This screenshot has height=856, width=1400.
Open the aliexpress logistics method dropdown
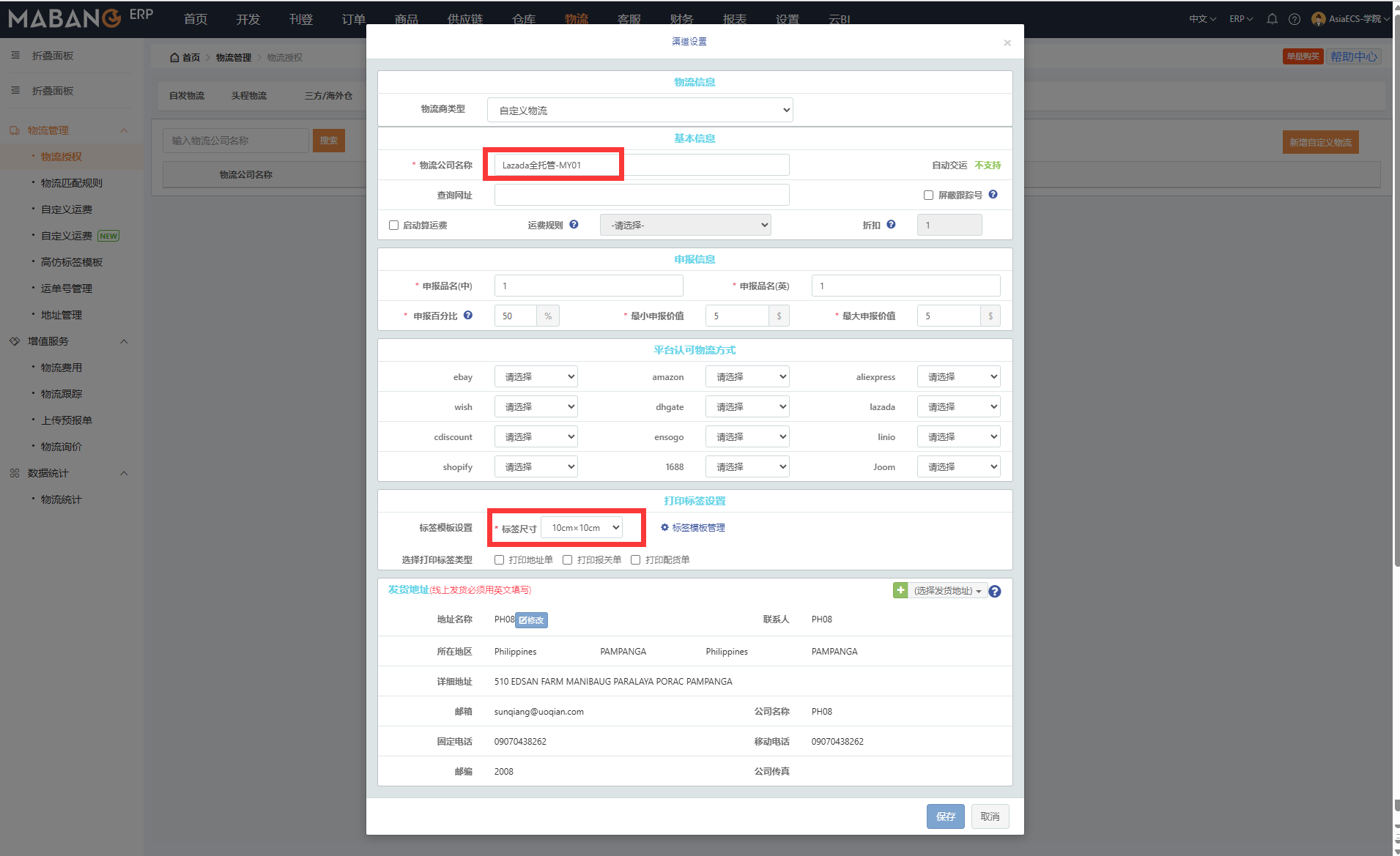point(958,376)
